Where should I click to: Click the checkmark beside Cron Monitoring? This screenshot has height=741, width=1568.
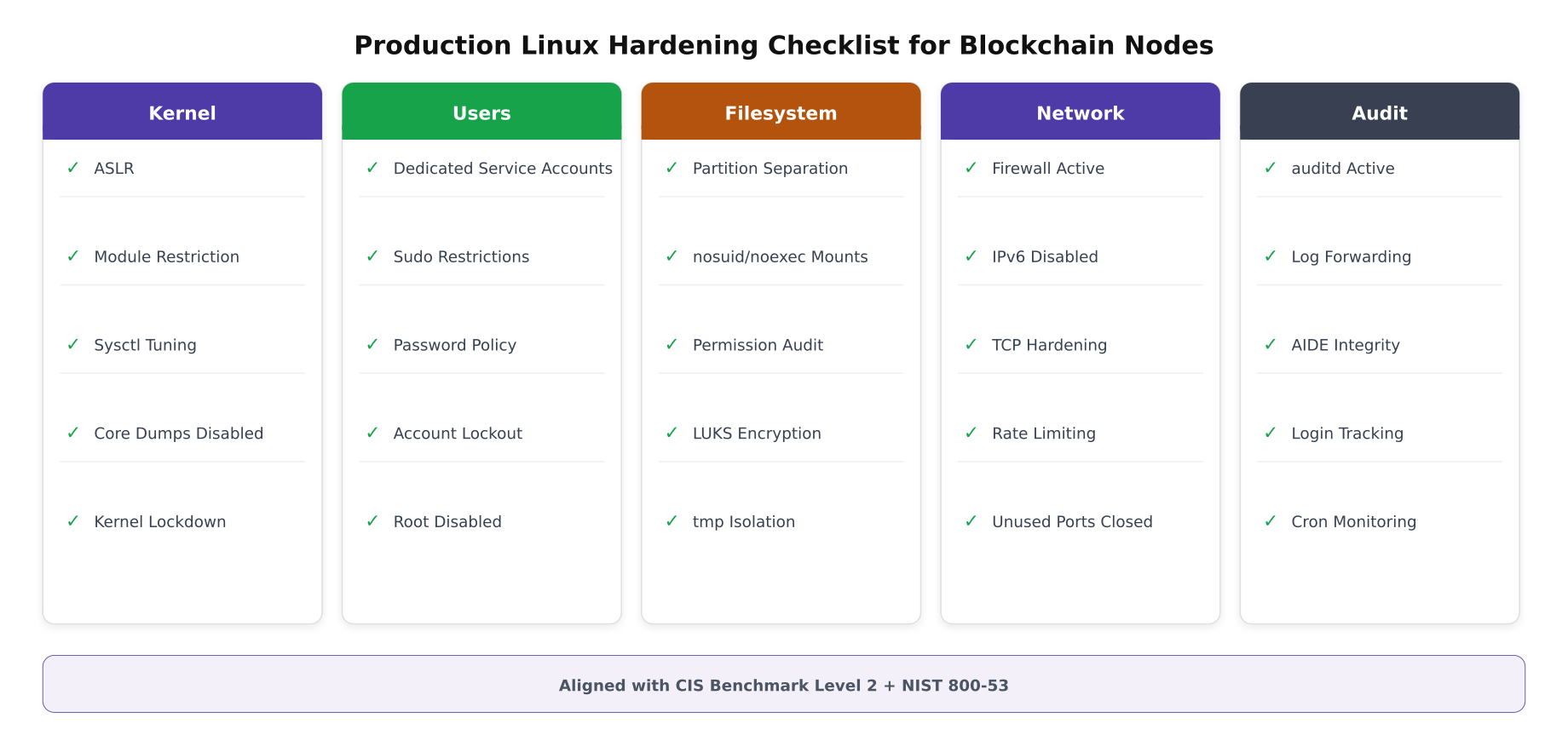[x=1271, y=521]
